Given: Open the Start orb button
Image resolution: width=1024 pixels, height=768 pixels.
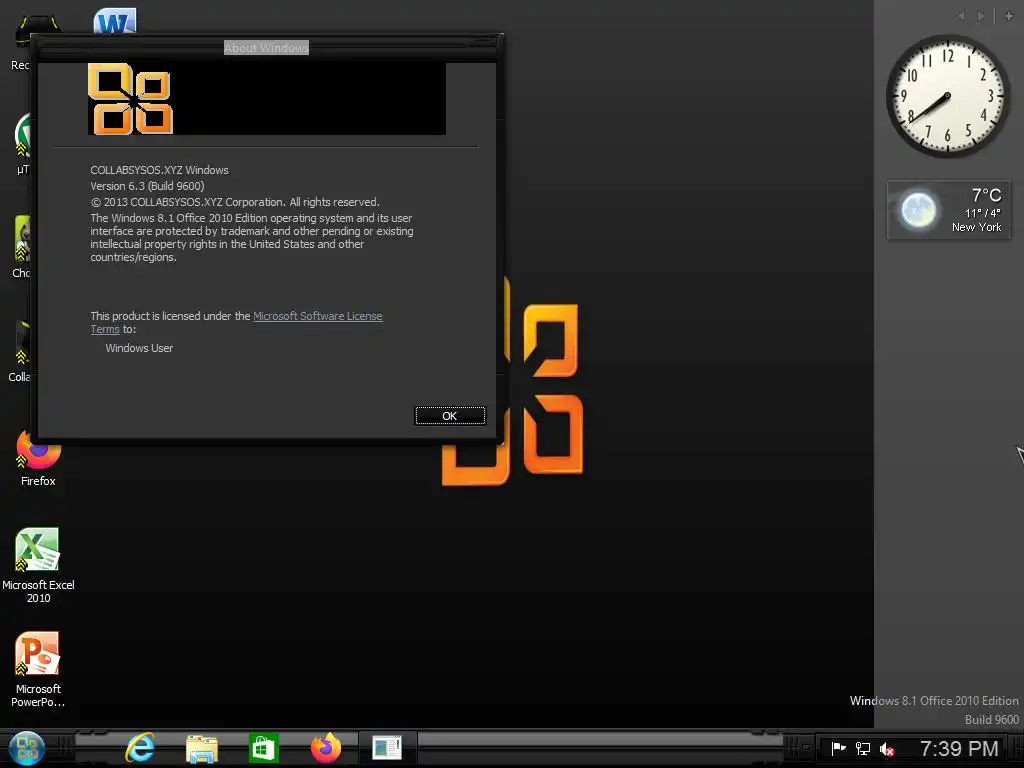Looking at the screenshot, I should (26, 748).
